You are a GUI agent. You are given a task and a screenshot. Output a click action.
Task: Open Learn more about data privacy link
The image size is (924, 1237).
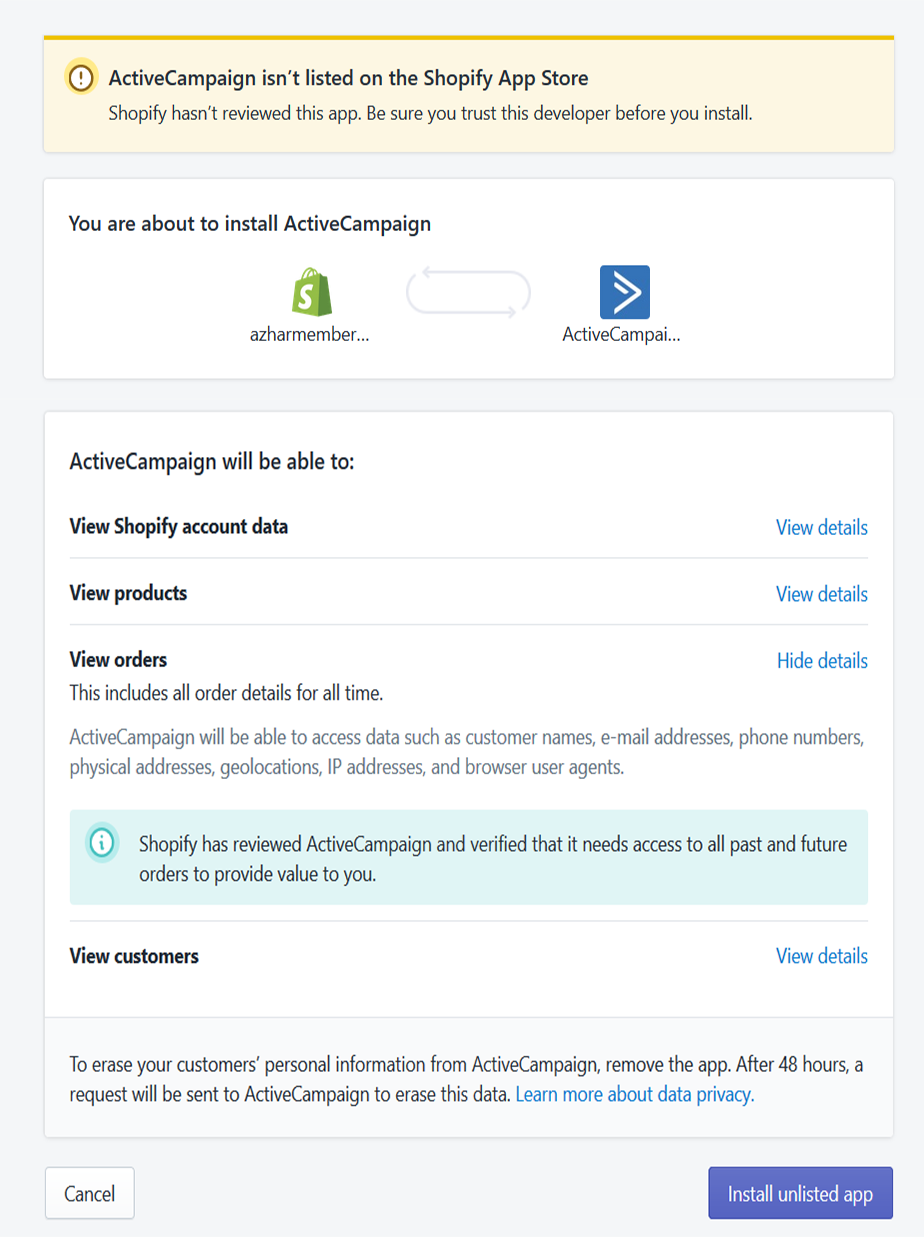pos(634,1094)
